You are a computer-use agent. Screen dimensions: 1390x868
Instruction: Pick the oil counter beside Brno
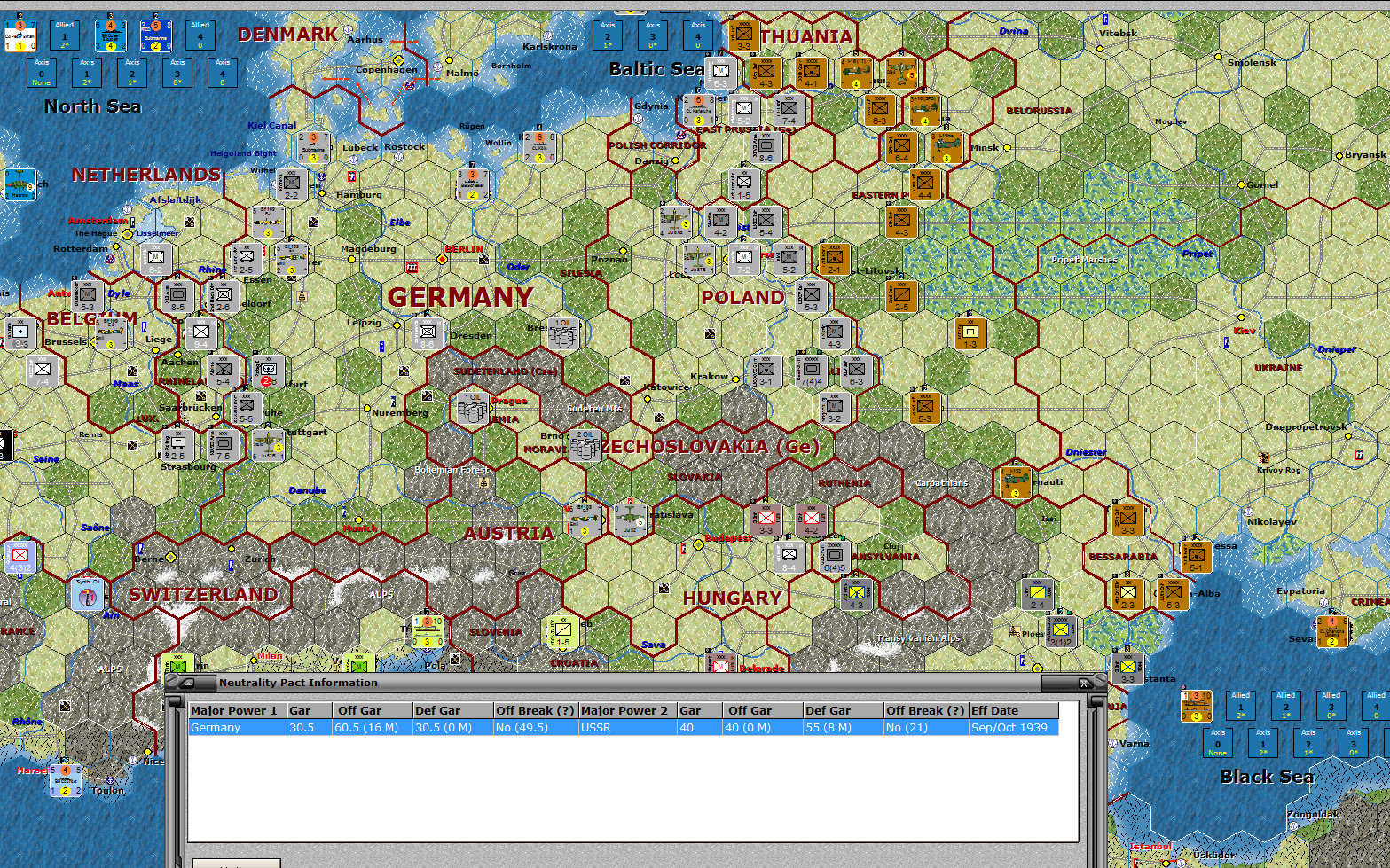tap(584, 446)
